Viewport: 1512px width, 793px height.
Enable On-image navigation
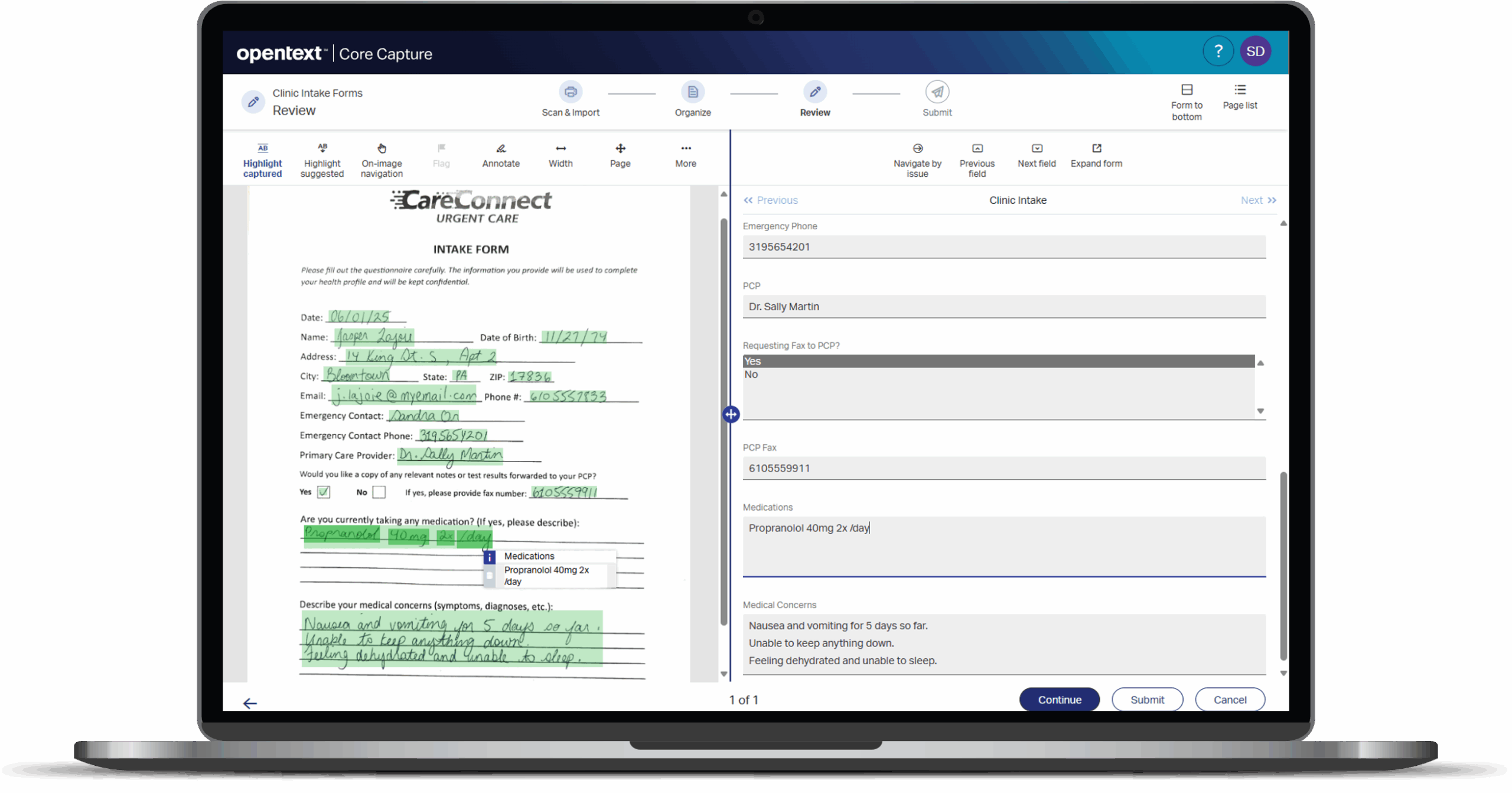[382, 161]
